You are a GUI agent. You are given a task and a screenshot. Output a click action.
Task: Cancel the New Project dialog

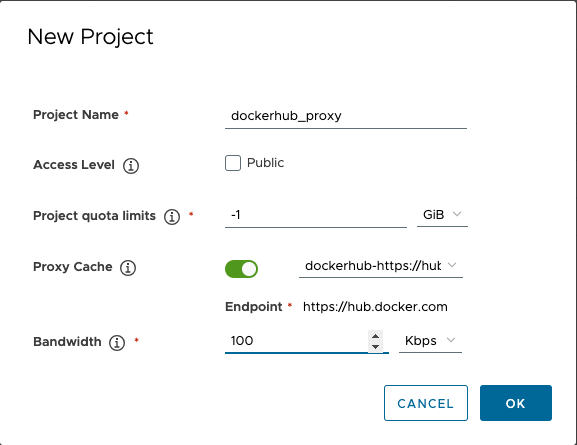(426, 403)
